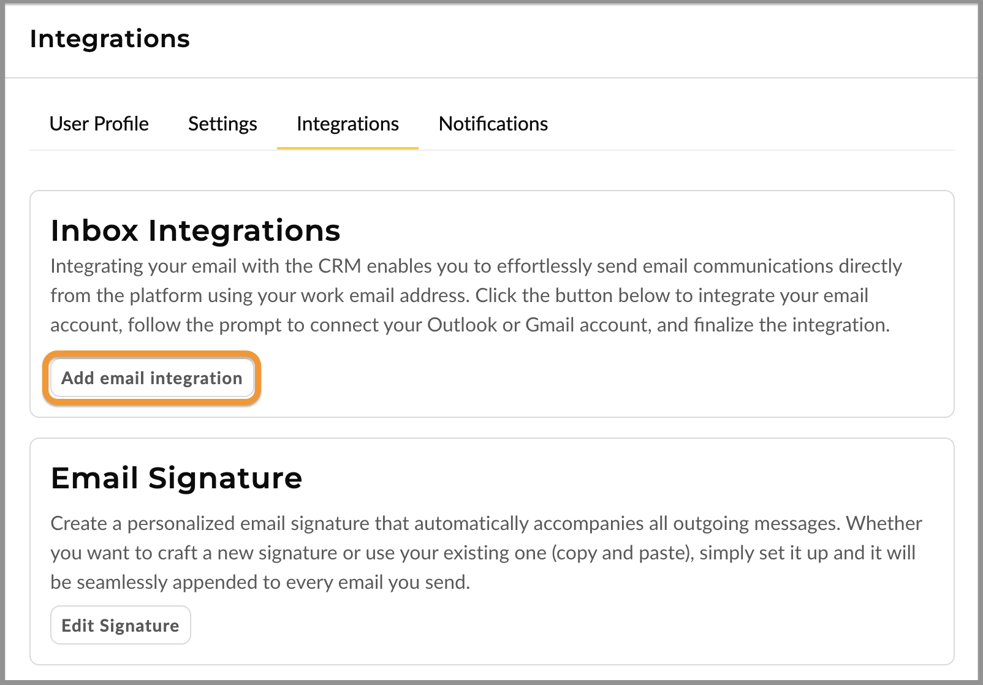Click the active tab underline indicator
Screen dimensions: 983x685
(x=347, y=147)
